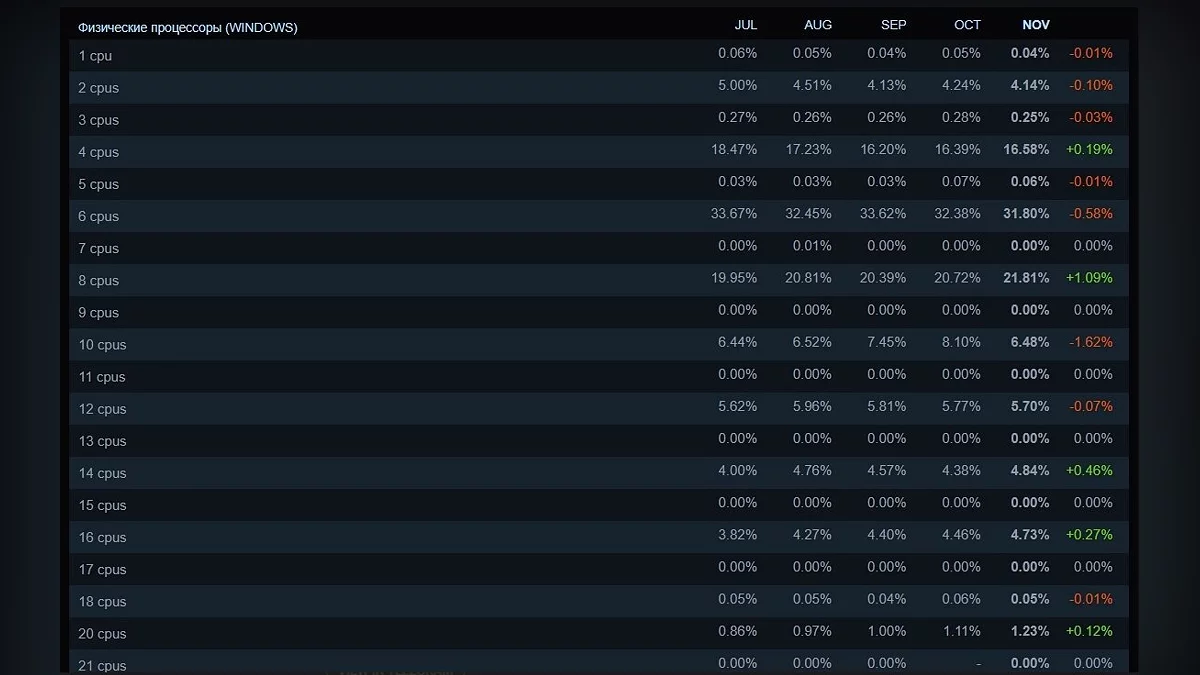Click the '10 cpus' row label
The image size is (1200, 675).
[x=102, y=345]
